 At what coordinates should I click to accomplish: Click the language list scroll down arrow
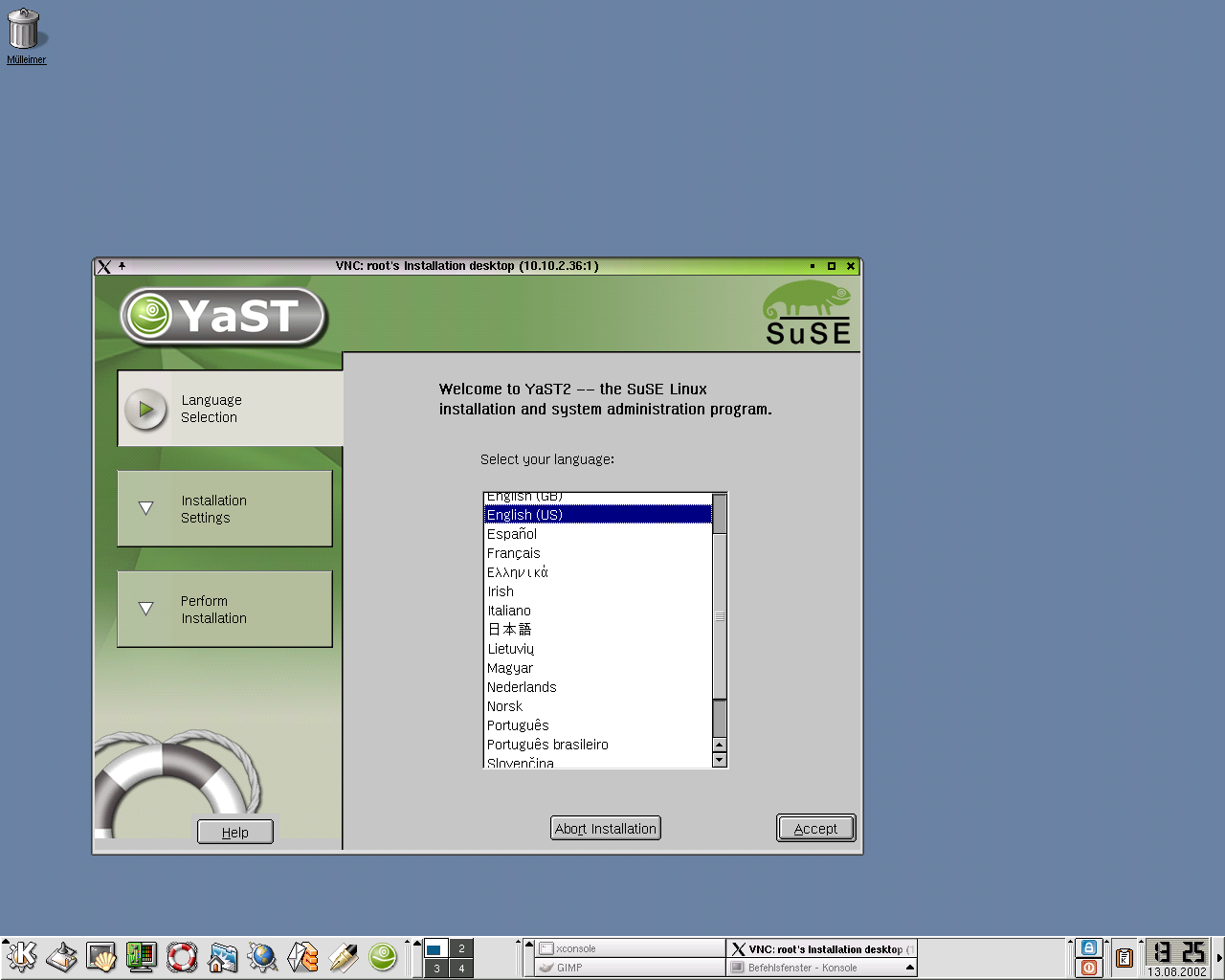coord(720,760)
